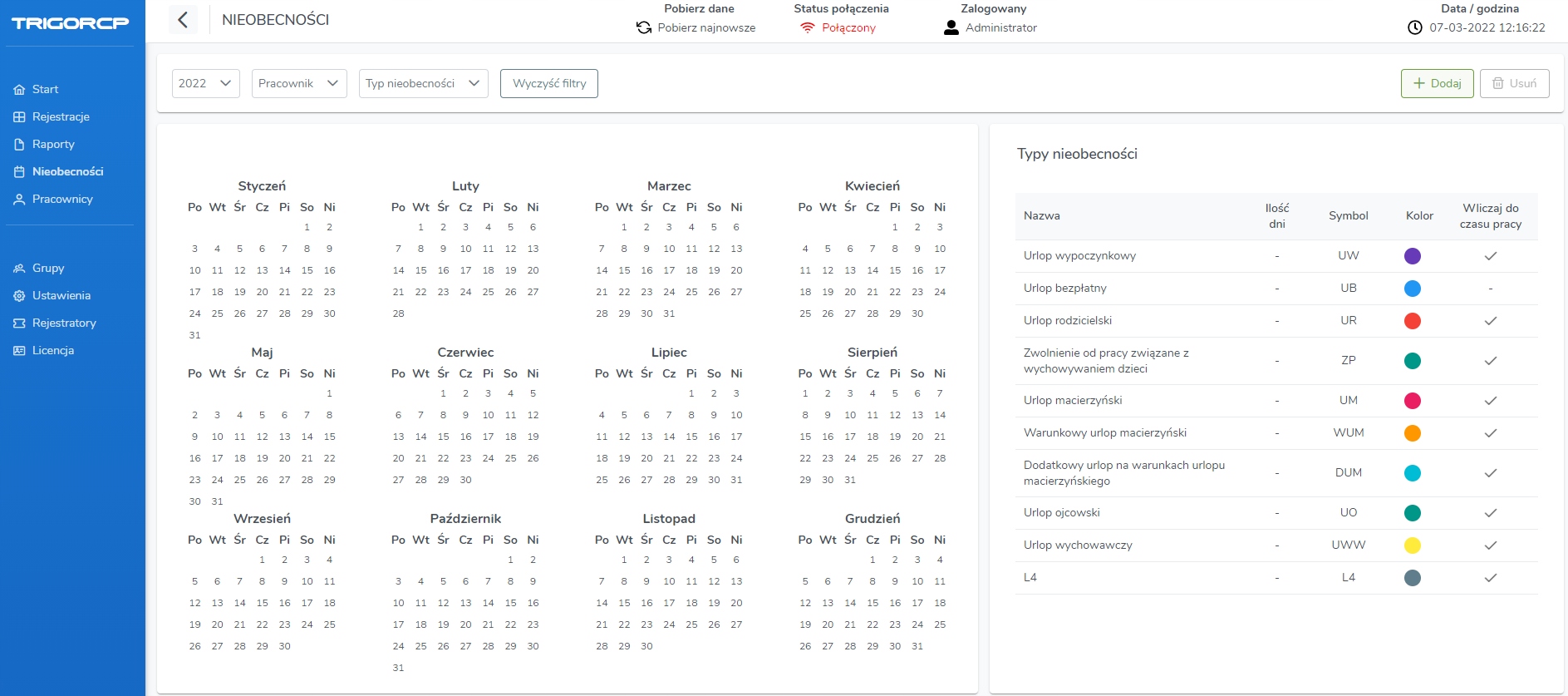1568x696 pixels.
Task: Click the back arrow next to NIEOBECNOŚCI
Action: [183, 20]
